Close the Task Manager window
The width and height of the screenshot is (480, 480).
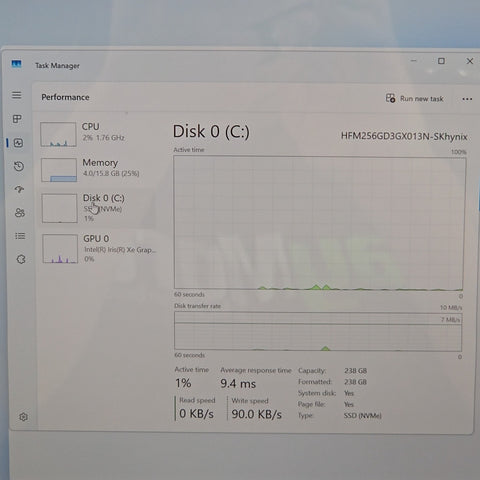point(470,61)
